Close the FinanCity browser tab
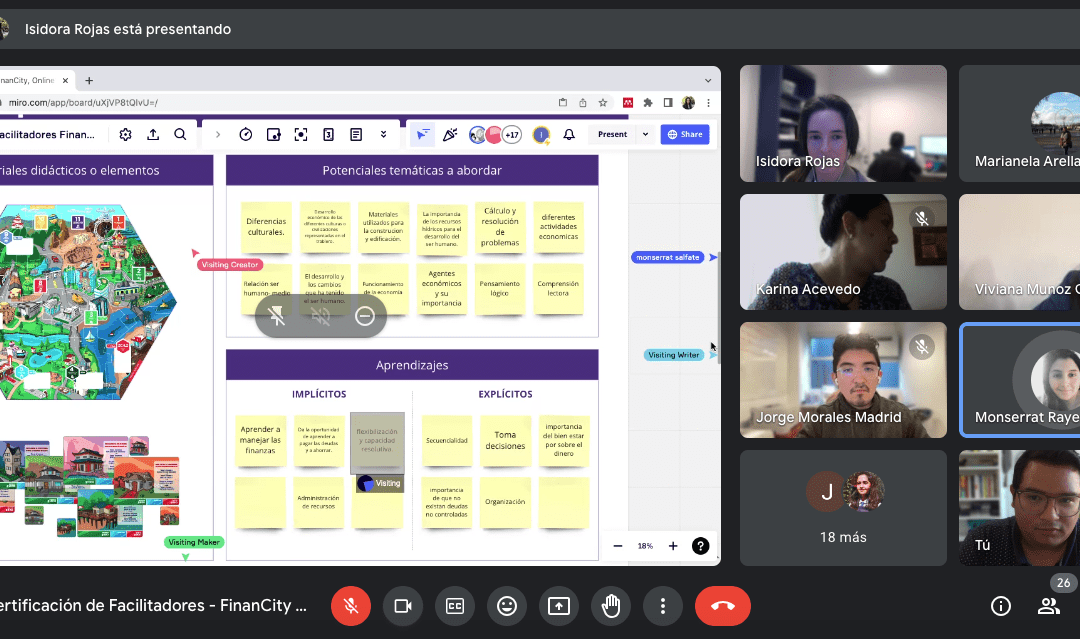Viewport: 1080px width, 639px height. [x=65, y=81]
